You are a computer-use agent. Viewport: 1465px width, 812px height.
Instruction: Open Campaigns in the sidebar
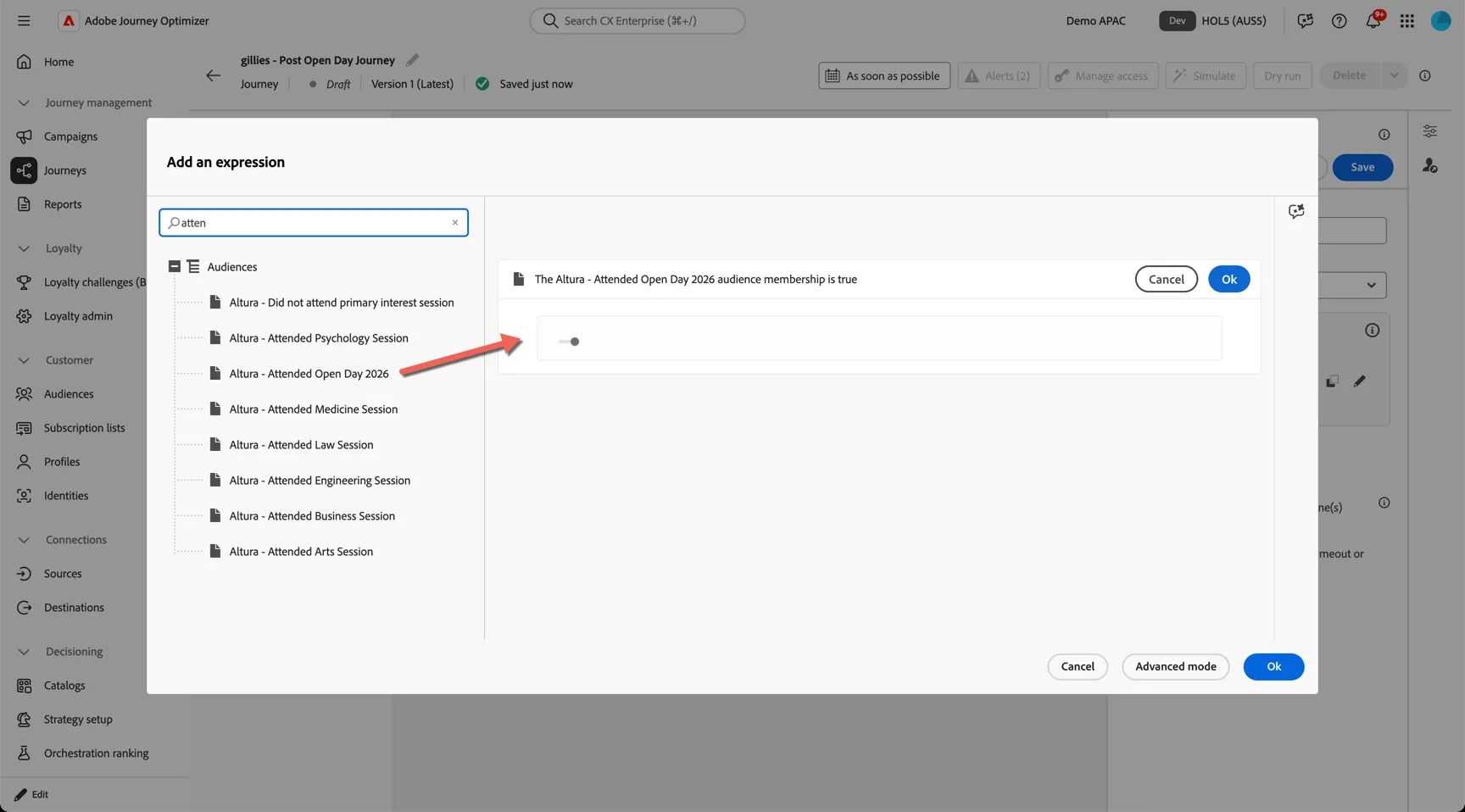pos(70,136)
